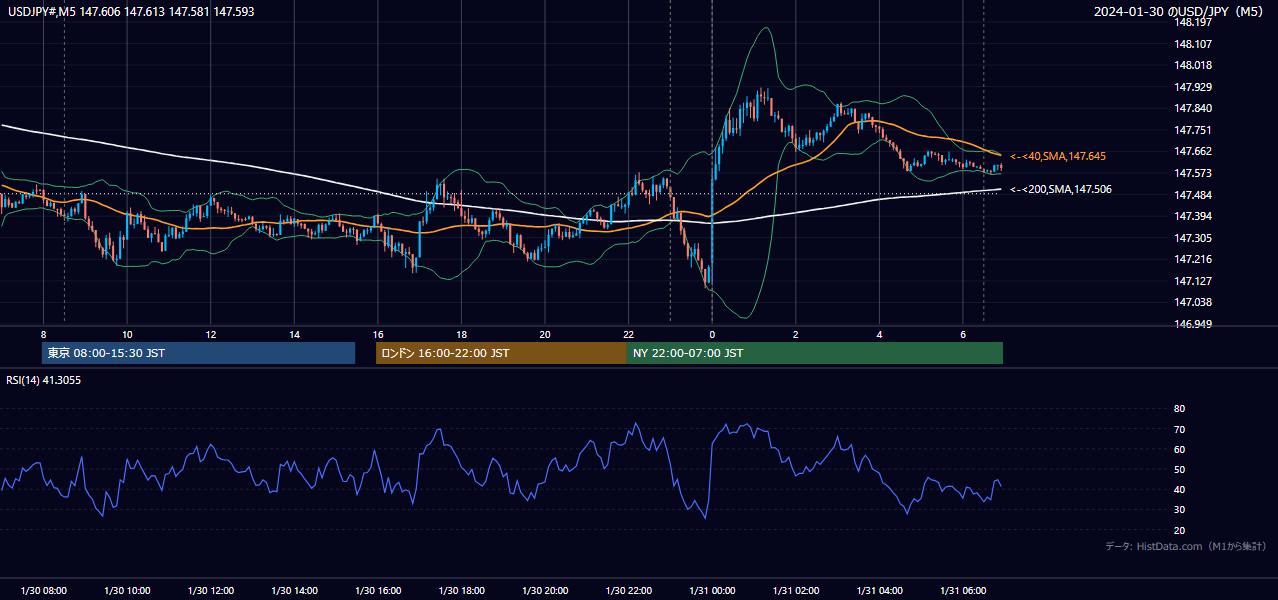Click the 1/30 22:00 bottom time label
Image resolution: width=1278 pixels, height=600 pixels.
click(x=628, y=591)
